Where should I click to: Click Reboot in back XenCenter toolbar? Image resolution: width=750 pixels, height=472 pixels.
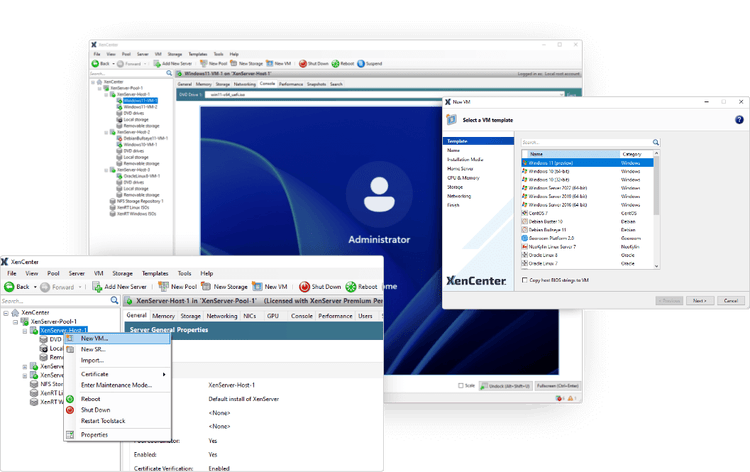[x=343, y=64]
